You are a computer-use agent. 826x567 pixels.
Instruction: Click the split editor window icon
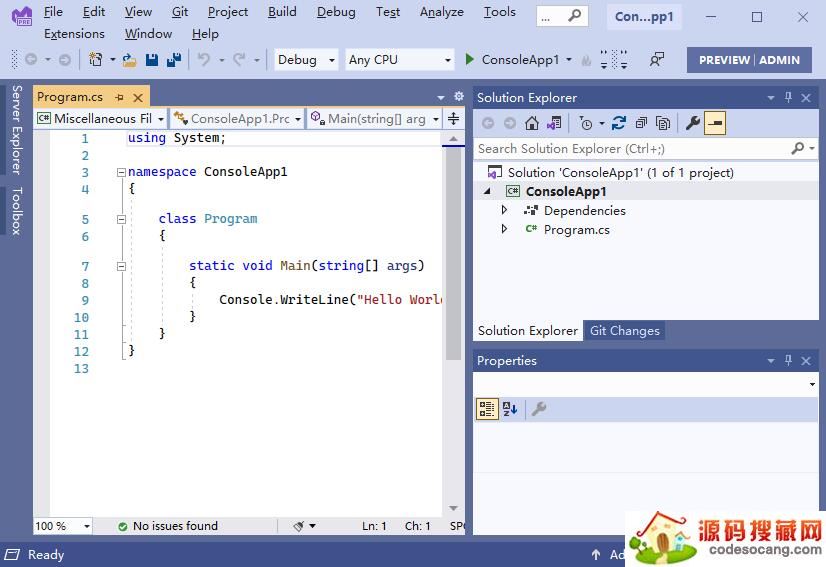(454, 119)
